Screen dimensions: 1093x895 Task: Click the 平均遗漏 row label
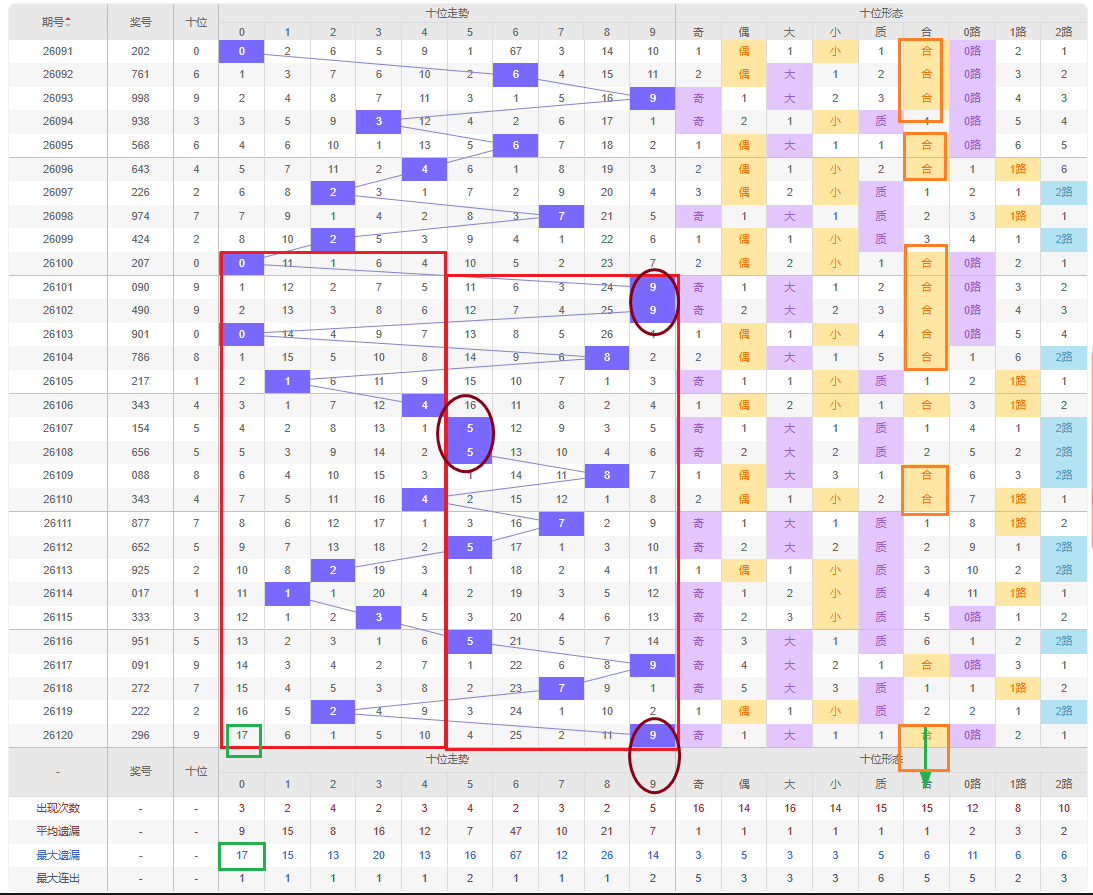[58, 831]
